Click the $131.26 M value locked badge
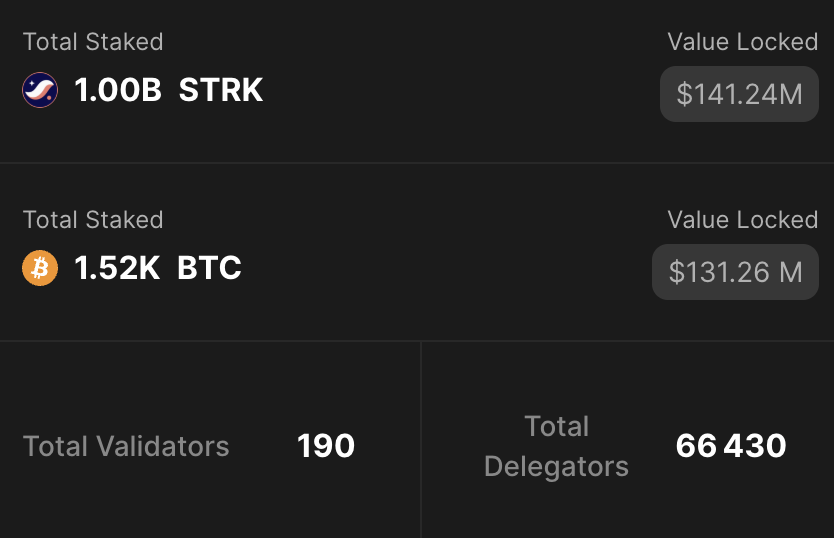 735,272
